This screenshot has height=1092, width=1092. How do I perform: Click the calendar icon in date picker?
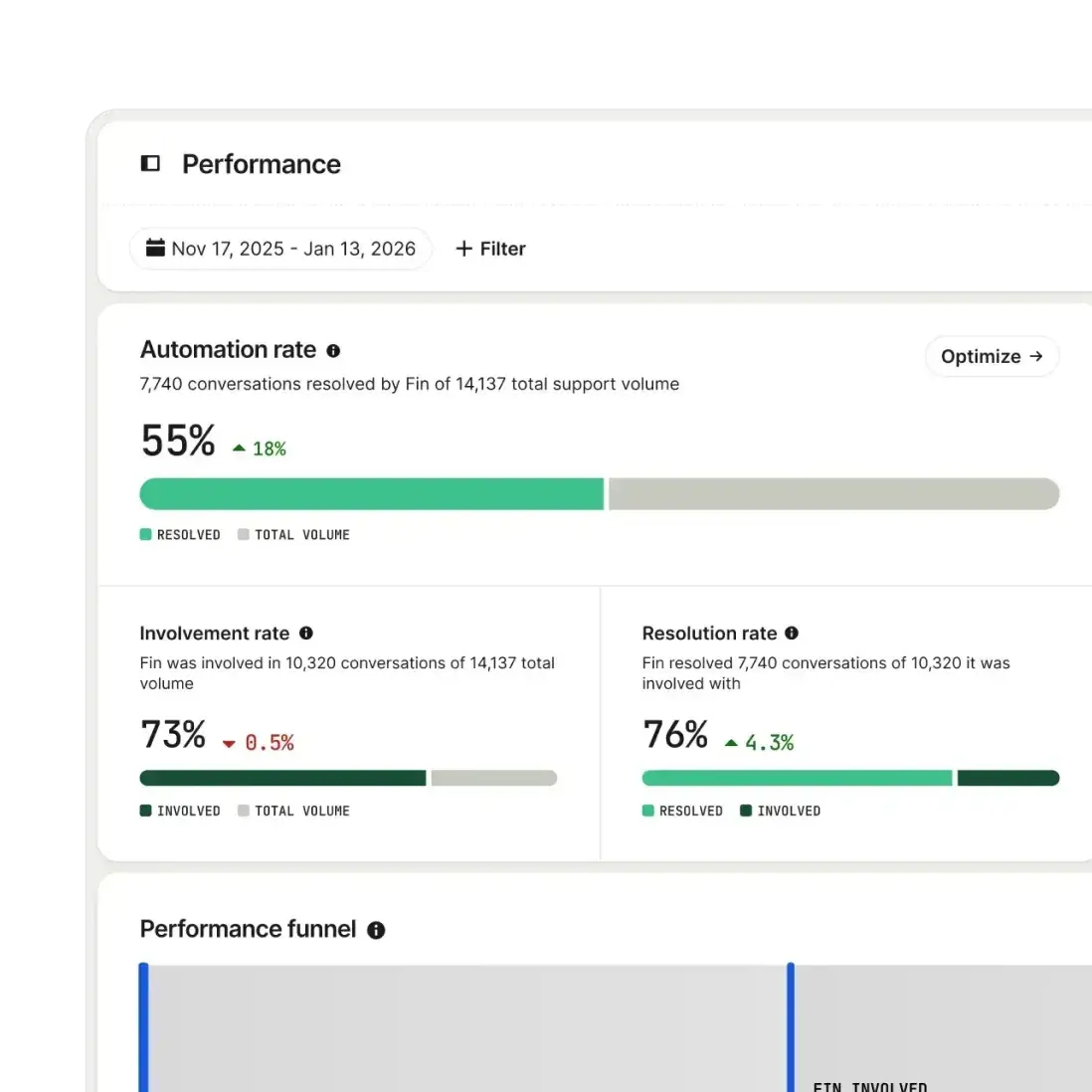coord(155,248)
